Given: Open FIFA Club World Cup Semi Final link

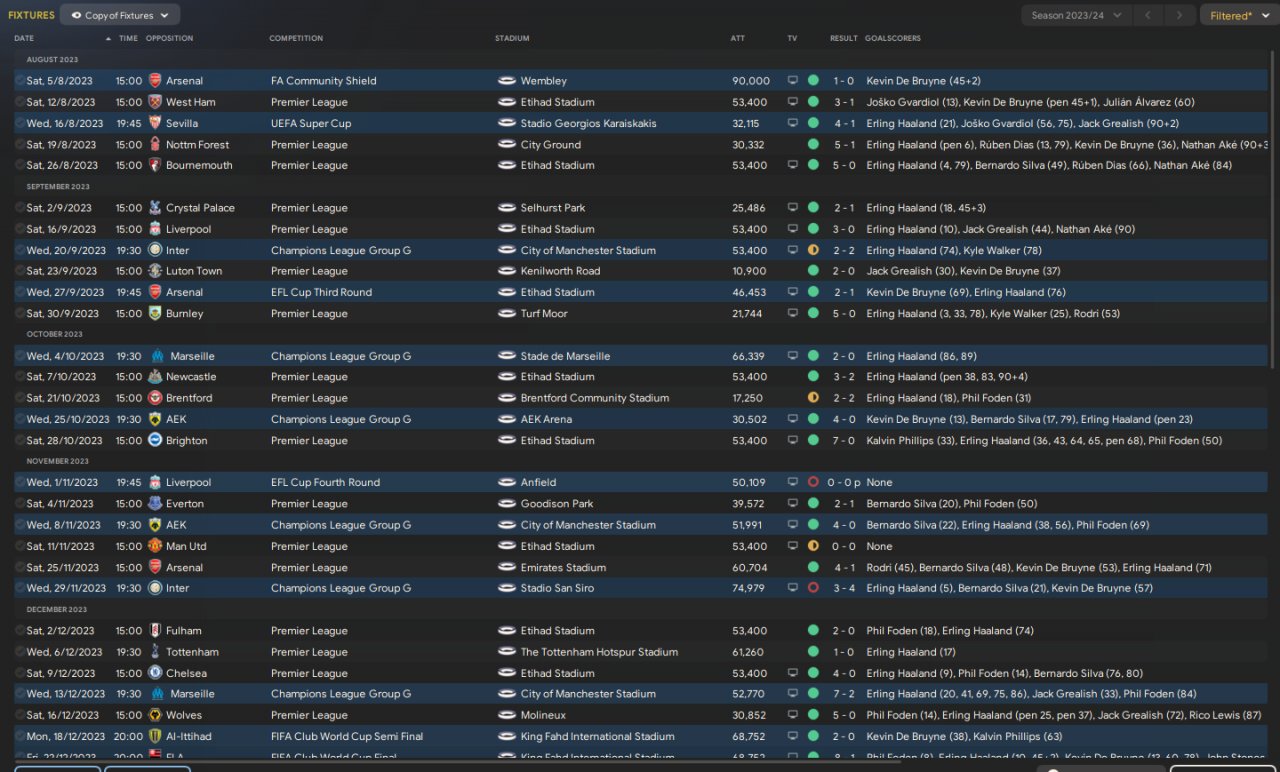Looking at the screenshot, I should [347, 736].
